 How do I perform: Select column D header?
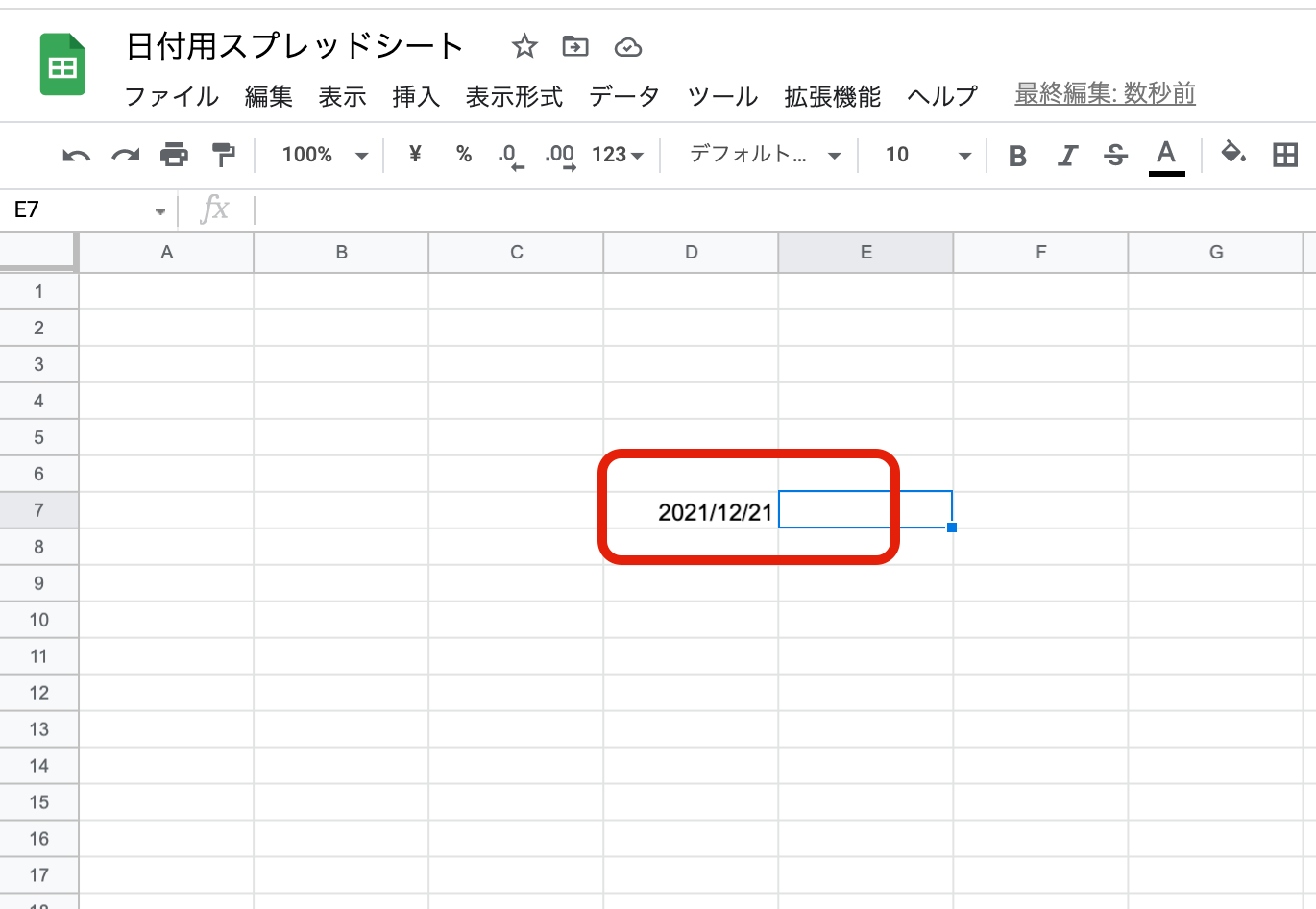pyautogui.click(x=691, y=253)
